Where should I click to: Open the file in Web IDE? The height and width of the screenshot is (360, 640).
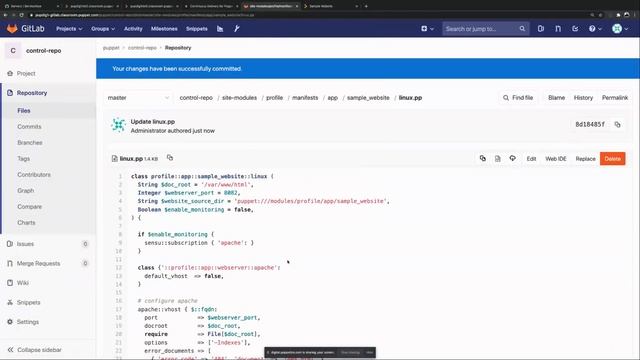(556, 159)
